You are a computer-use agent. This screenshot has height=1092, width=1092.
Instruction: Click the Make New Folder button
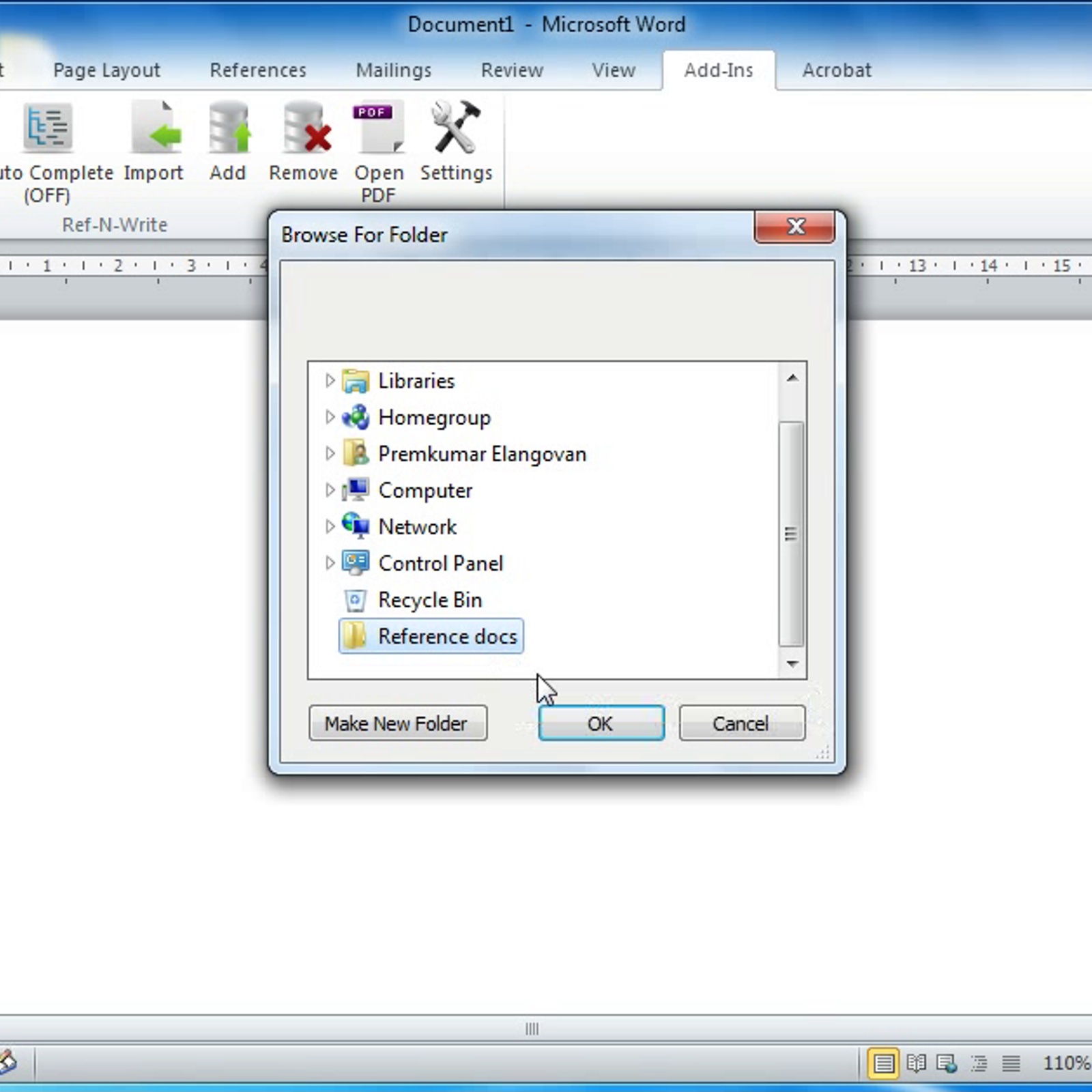[398, 723]
